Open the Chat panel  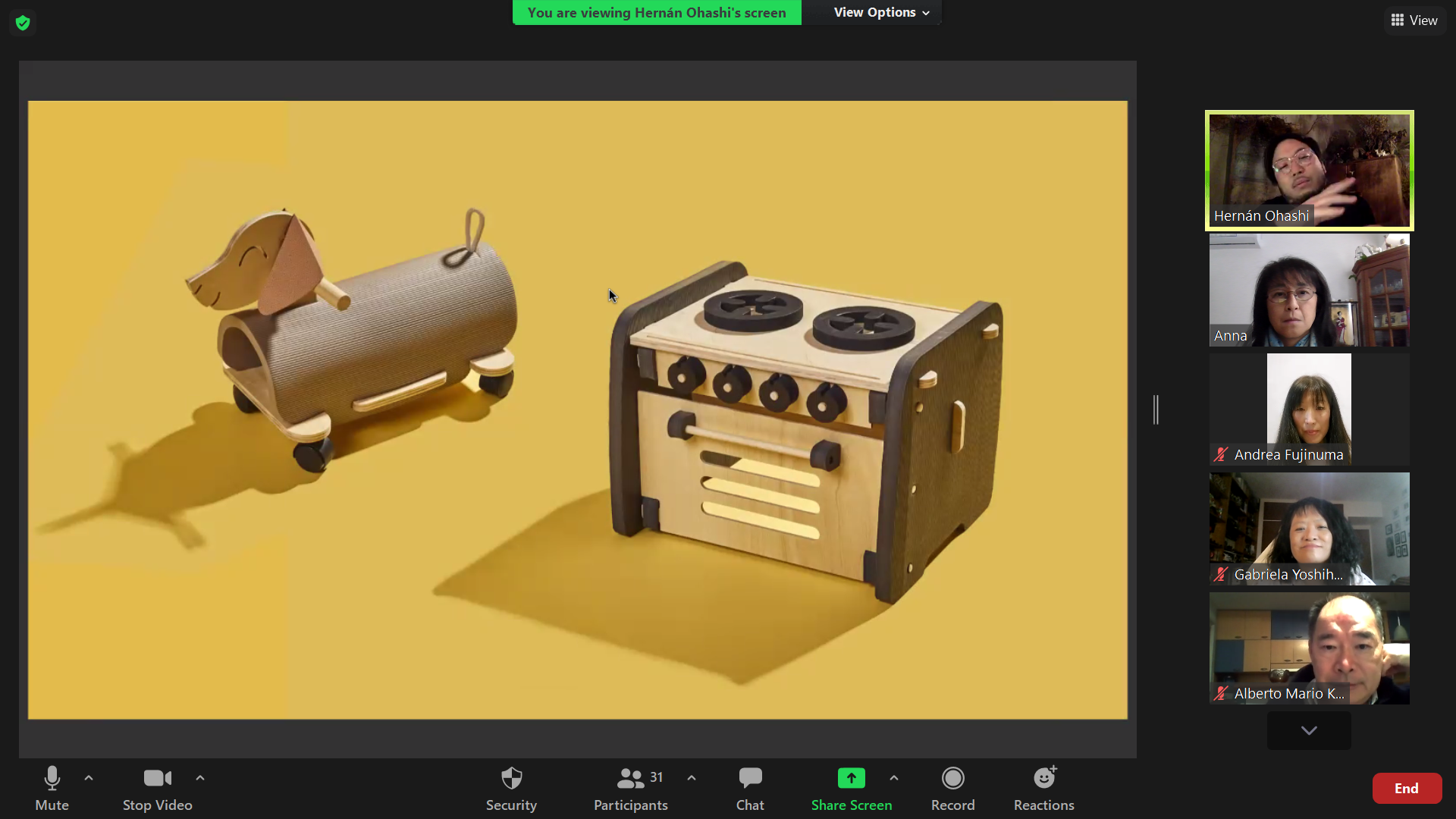coord(750,789)
